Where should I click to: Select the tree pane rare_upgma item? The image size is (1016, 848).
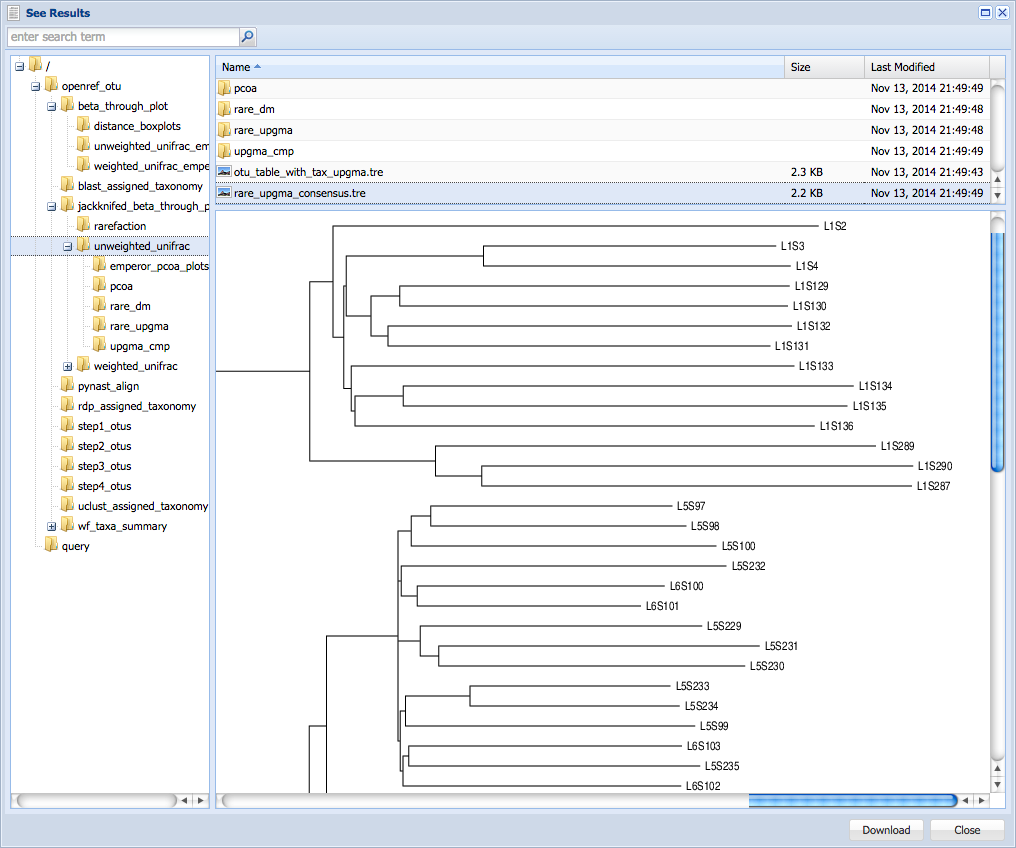pyautogui.click(x=139, y=326)
